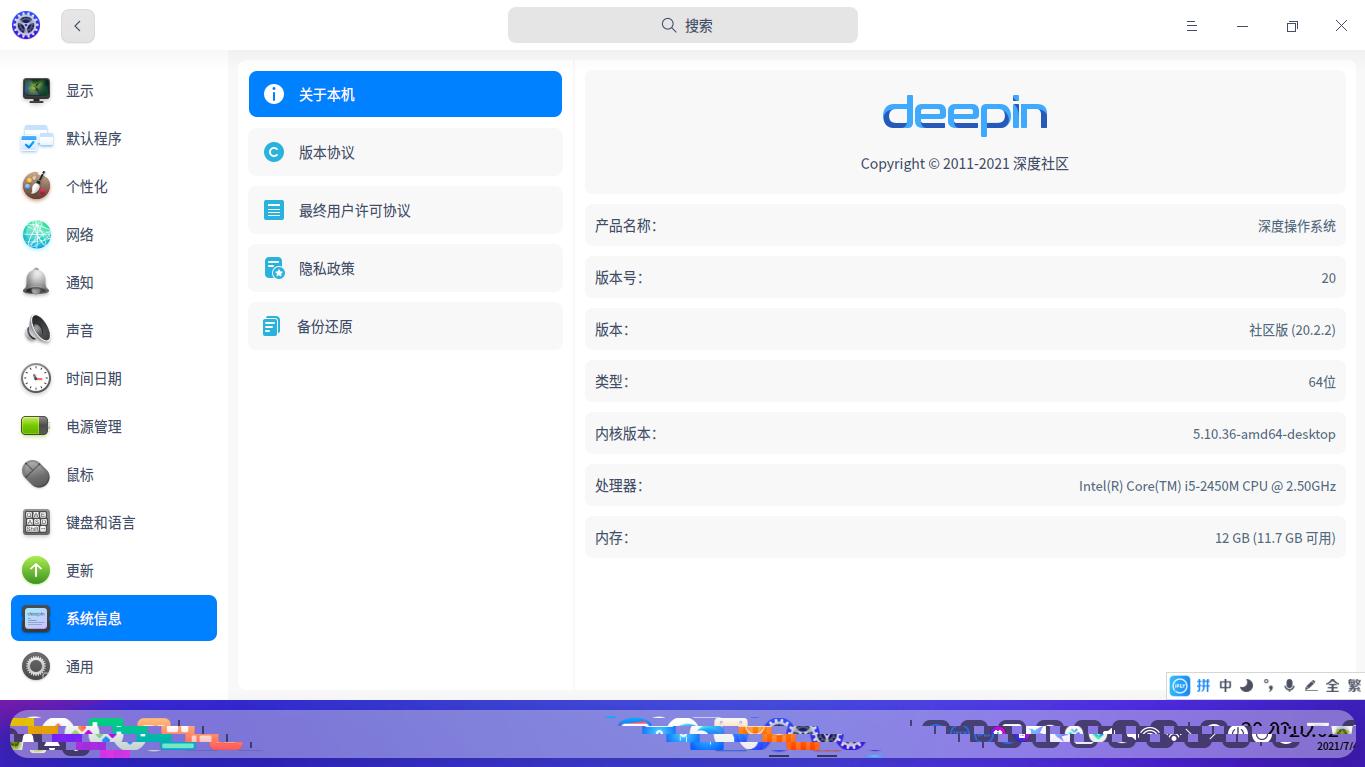
Task: Open the 网络 network settings
Action: point(114,234)
